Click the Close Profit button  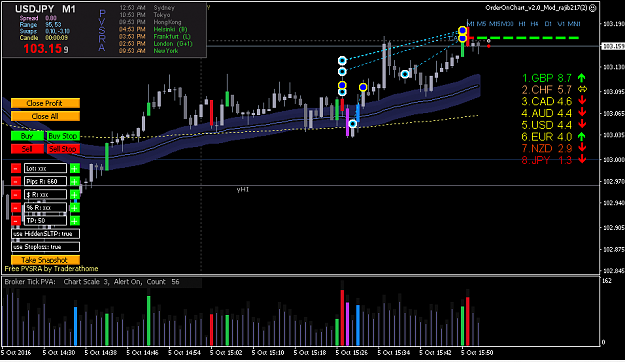click(45, 103)
